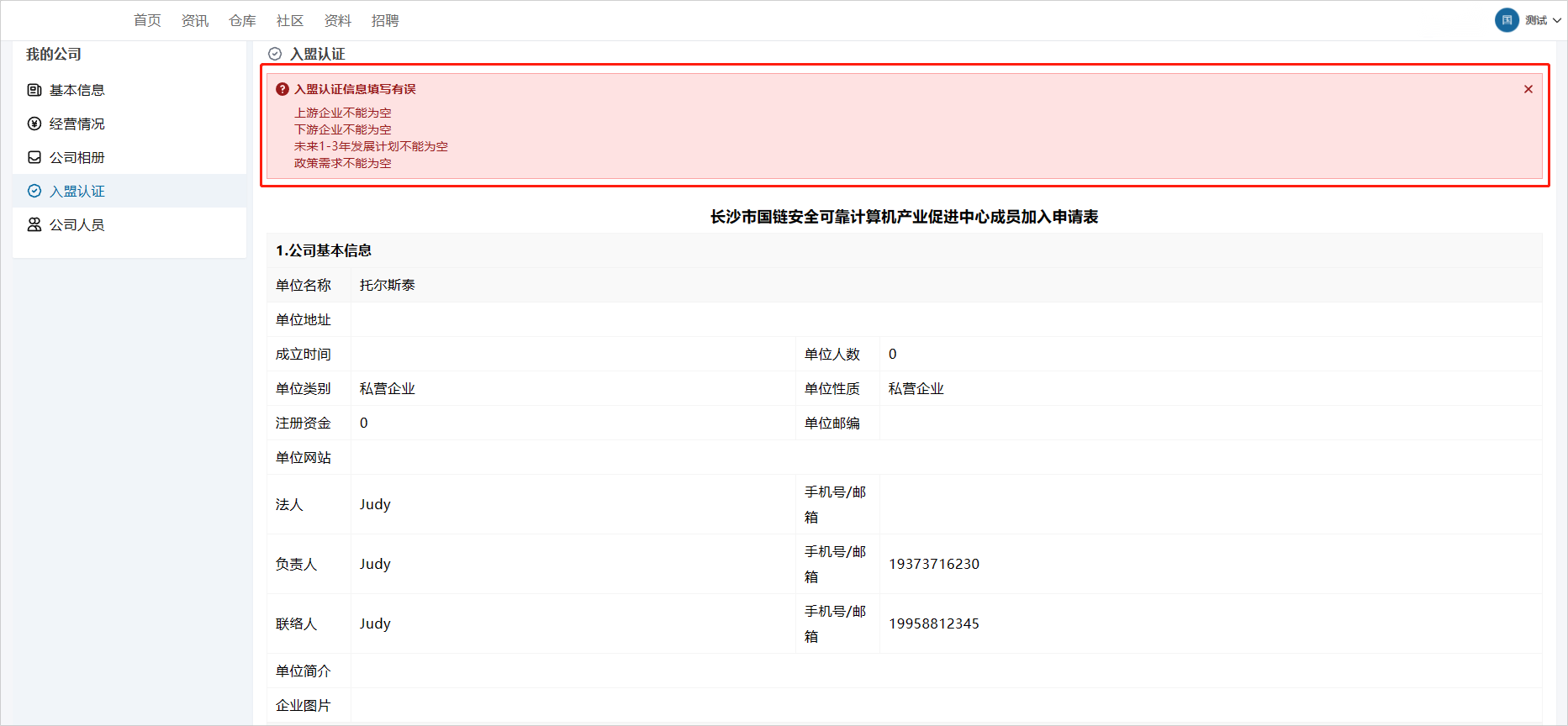1568x726 pixels.
Task: Dismiss the error alert with X
Action: tap(1528, 89)
